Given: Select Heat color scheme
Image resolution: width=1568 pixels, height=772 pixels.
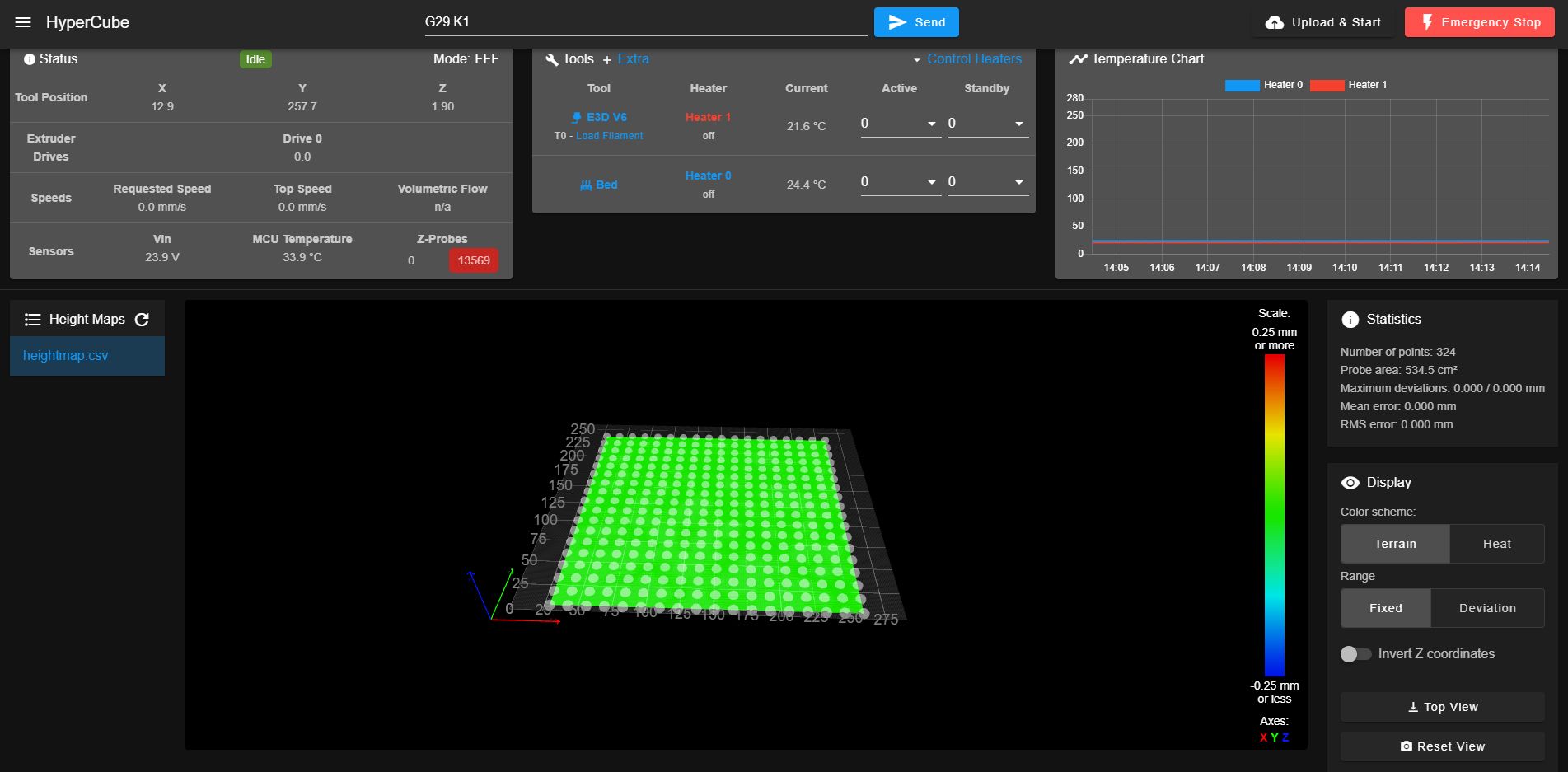Looking at the screenshot, I should [x=1496, y=544].
